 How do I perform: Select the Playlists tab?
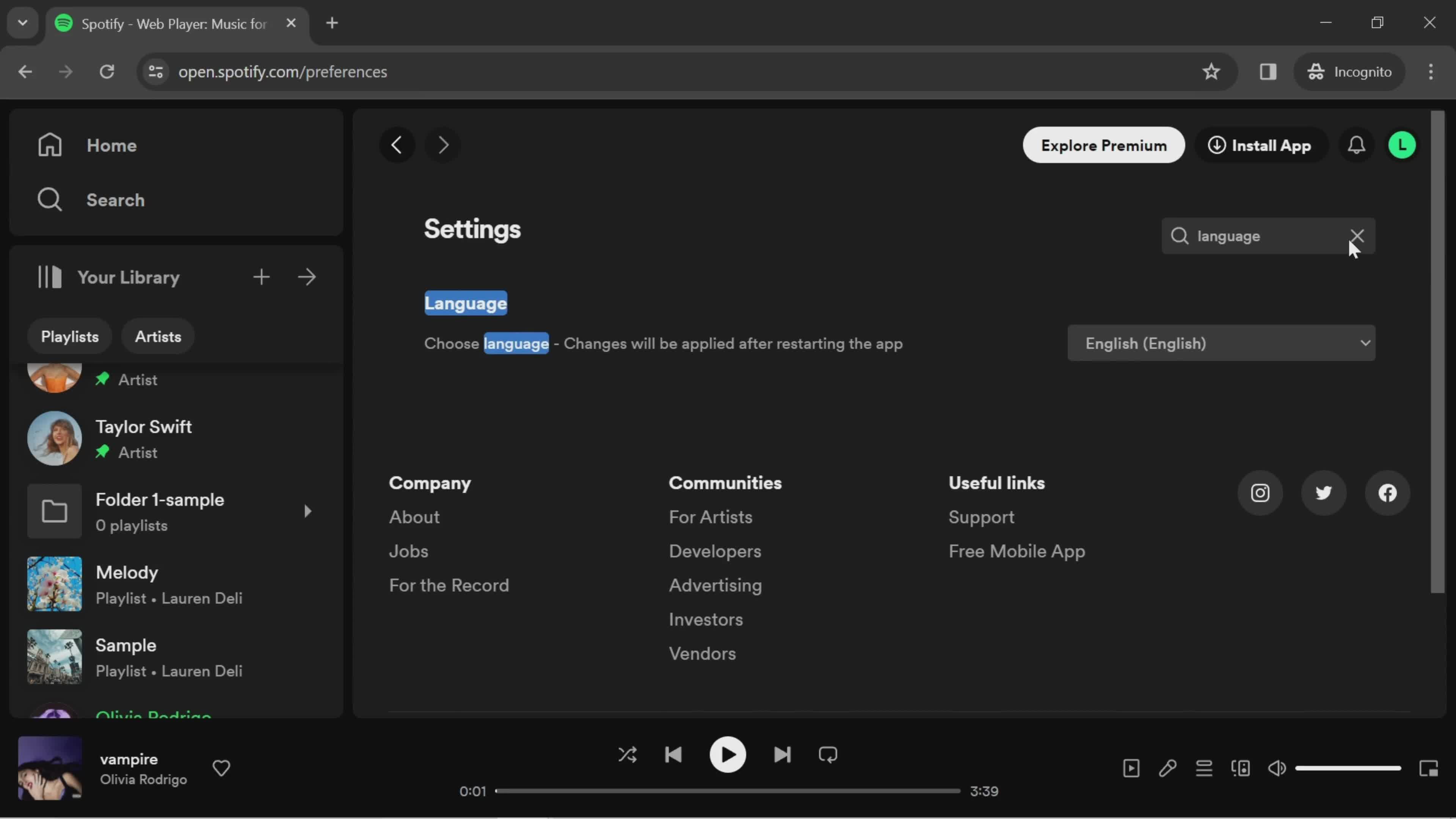[x=69, y=336]
